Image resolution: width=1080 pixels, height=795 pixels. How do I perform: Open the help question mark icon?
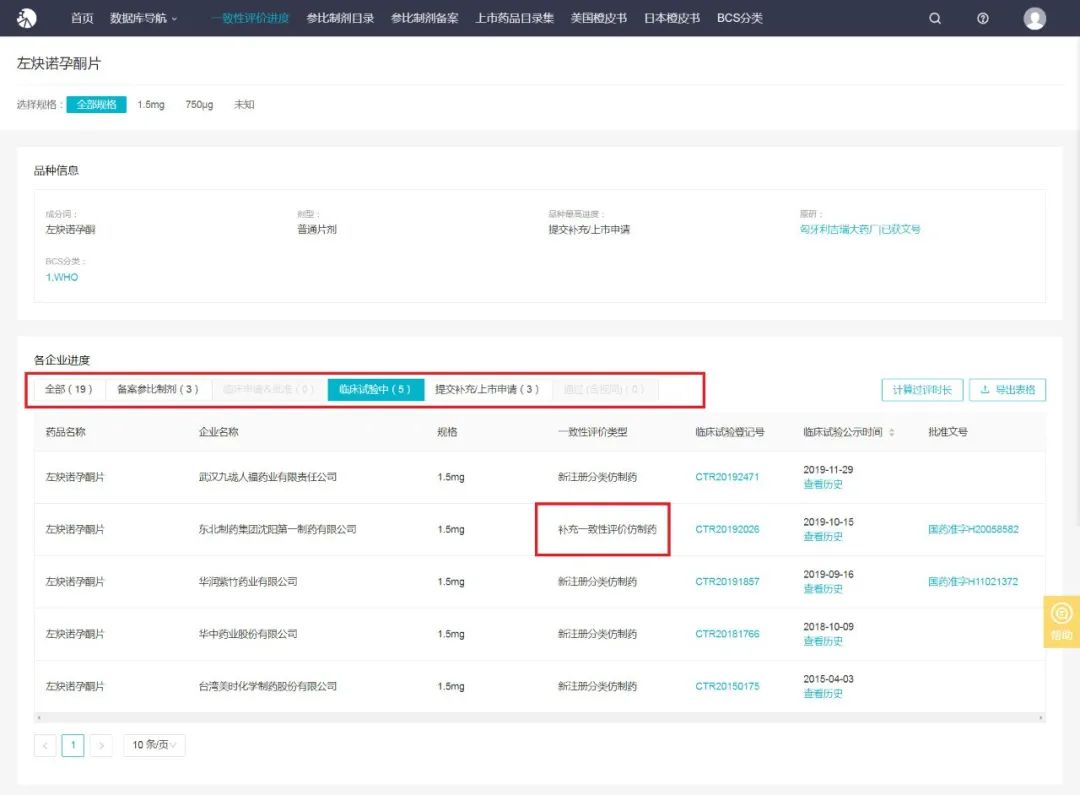(983, 19)
